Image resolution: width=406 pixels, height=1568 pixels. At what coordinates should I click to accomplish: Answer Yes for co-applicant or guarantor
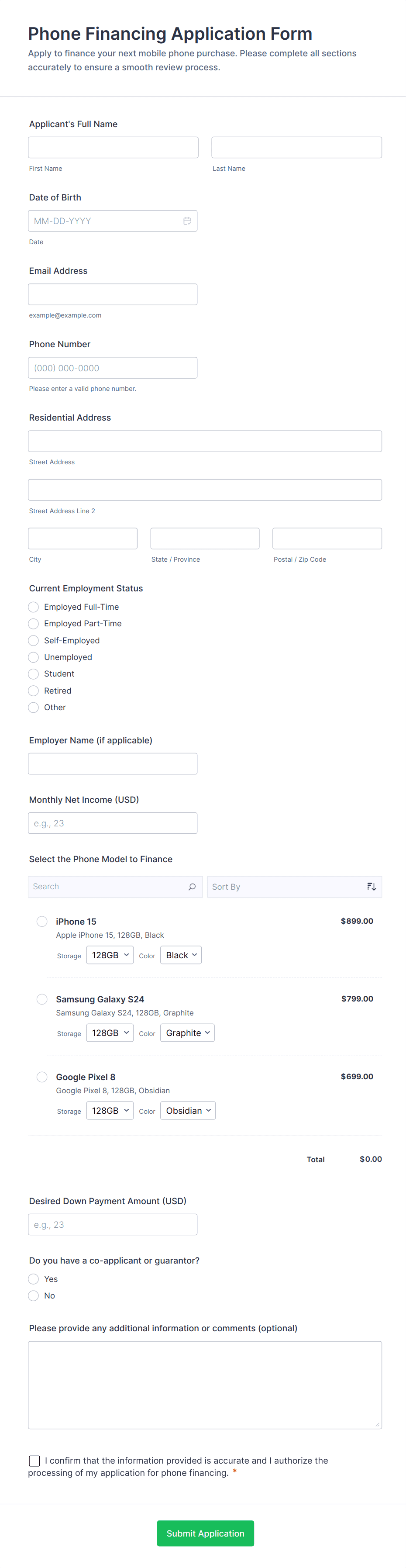(x=34, y=1279)
